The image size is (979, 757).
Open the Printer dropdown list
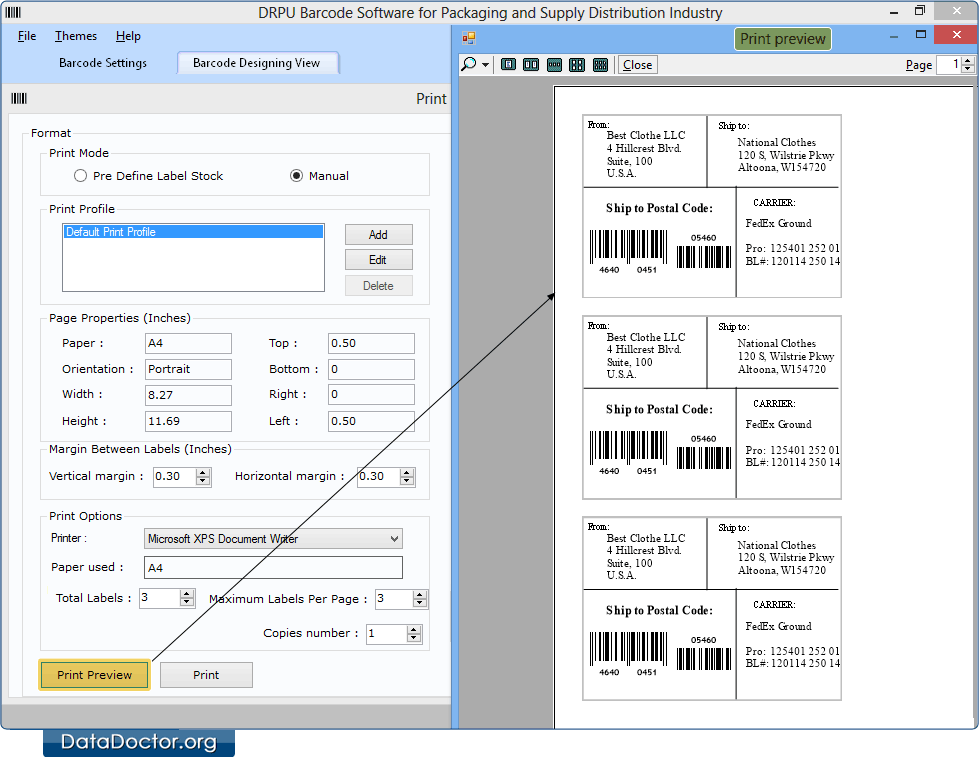coord(394,538)
